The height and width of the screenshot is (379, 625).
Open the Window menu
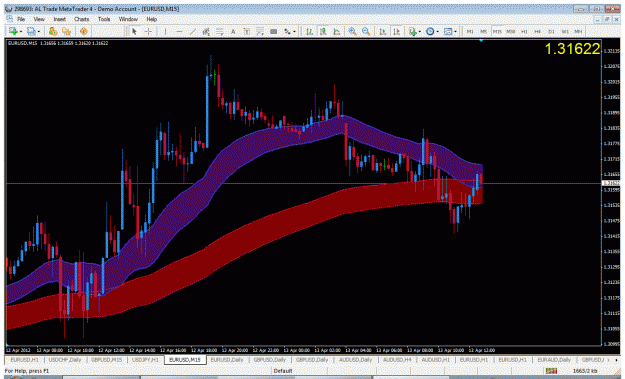(x=128, y=19)
